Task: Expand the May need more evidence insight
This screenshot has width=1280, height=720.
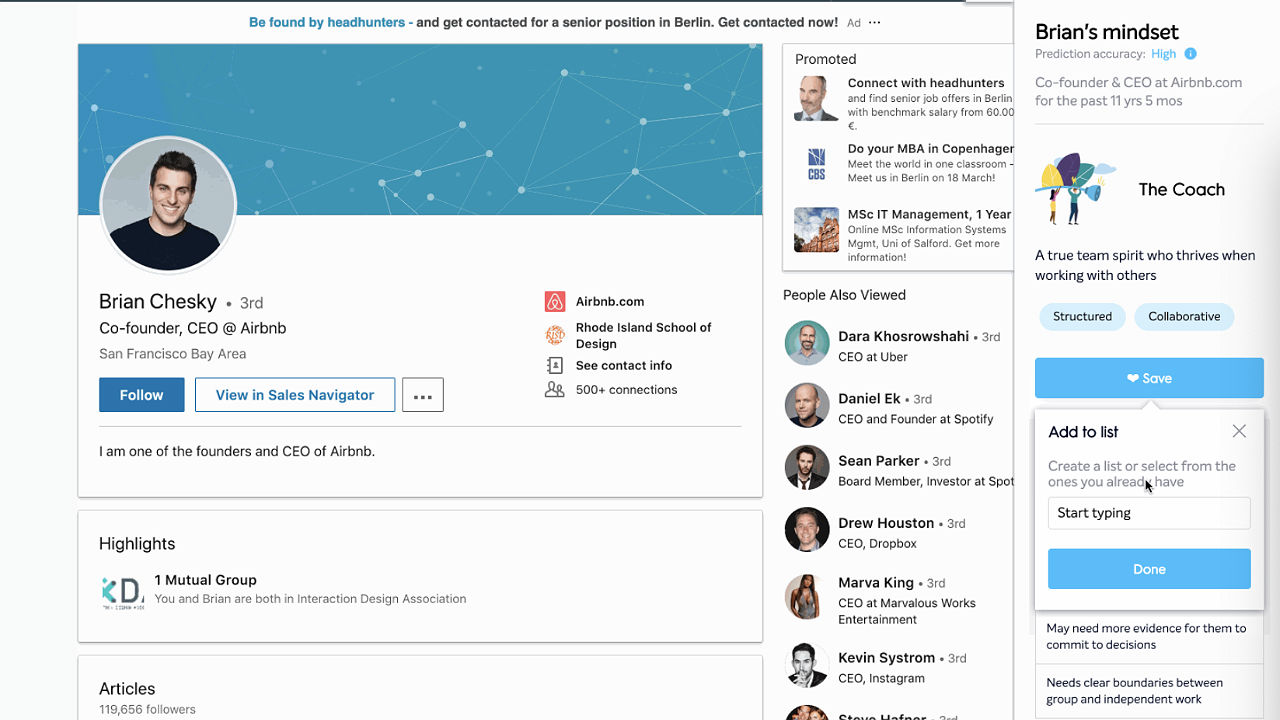Action: (x=1148, y=636)
